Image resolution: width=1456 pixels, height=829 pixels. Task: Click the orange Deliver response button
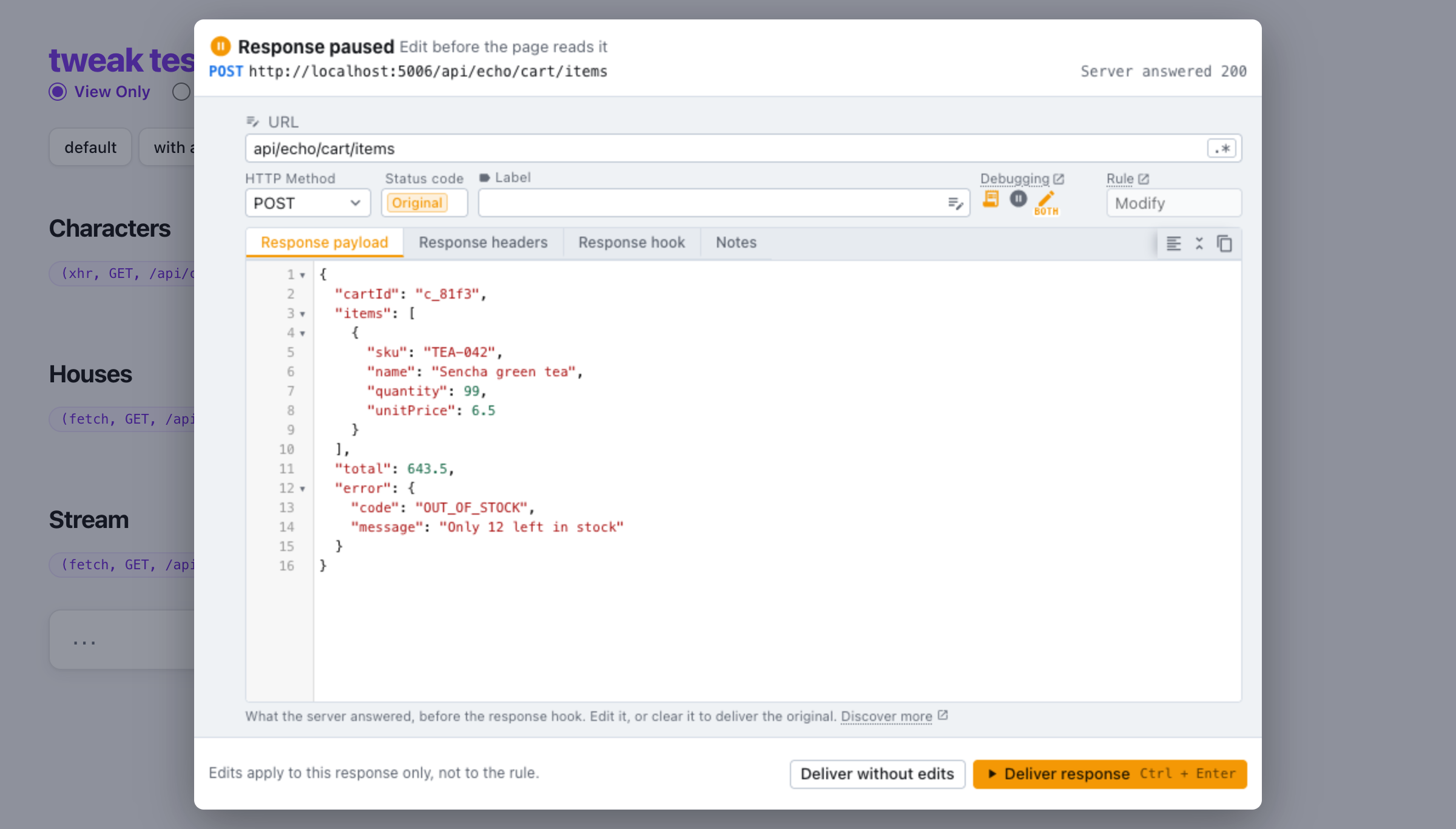(x=1110, y=774)
